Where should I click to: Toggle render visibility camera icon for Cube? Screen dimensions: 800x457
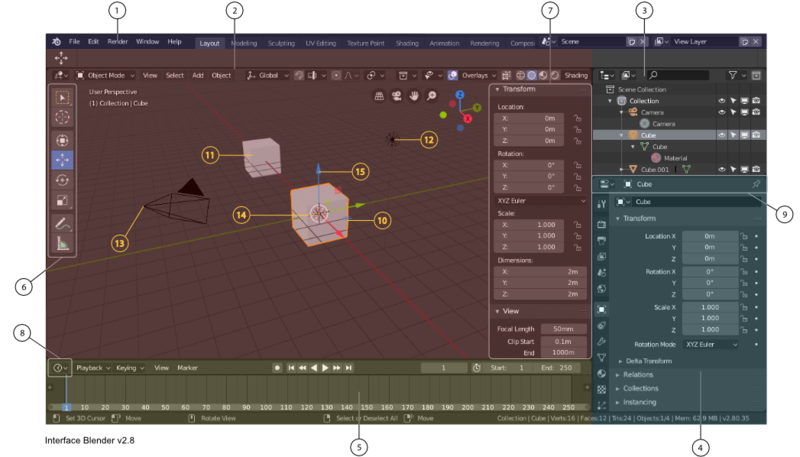[756, 135]
